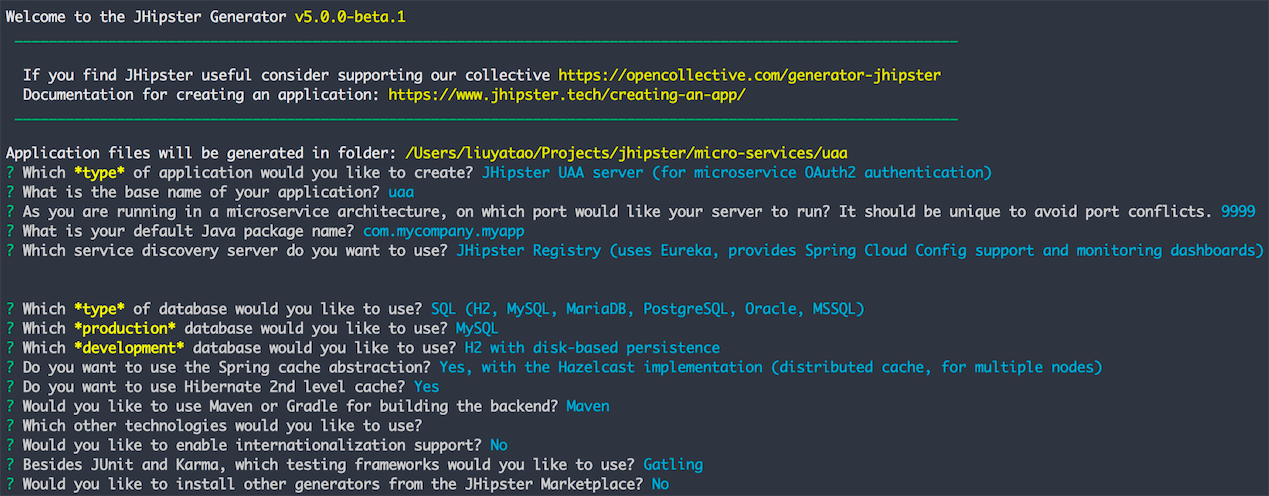Click the question mark before 'Which other technologies'
1269x496 pixels.
click(9, 426)
